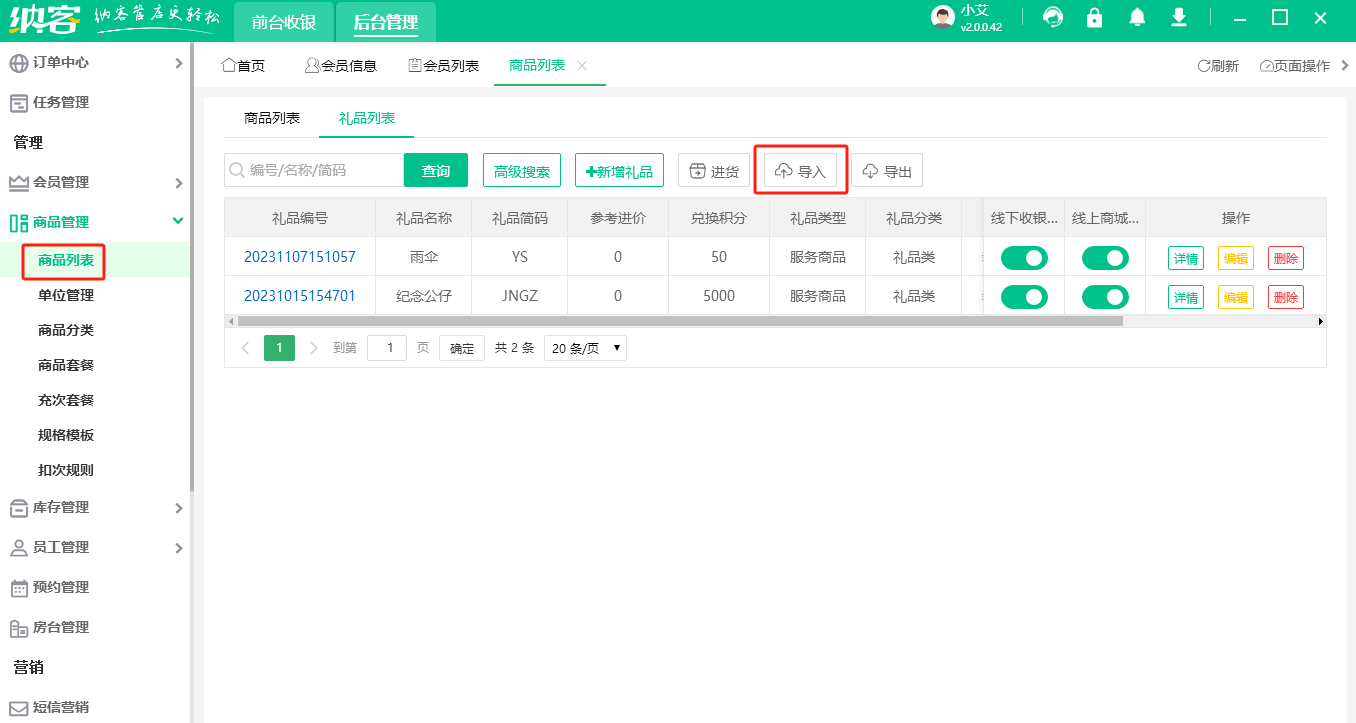
Task: Click the download arrow icon in title bar
Action: click(1179, 18)
